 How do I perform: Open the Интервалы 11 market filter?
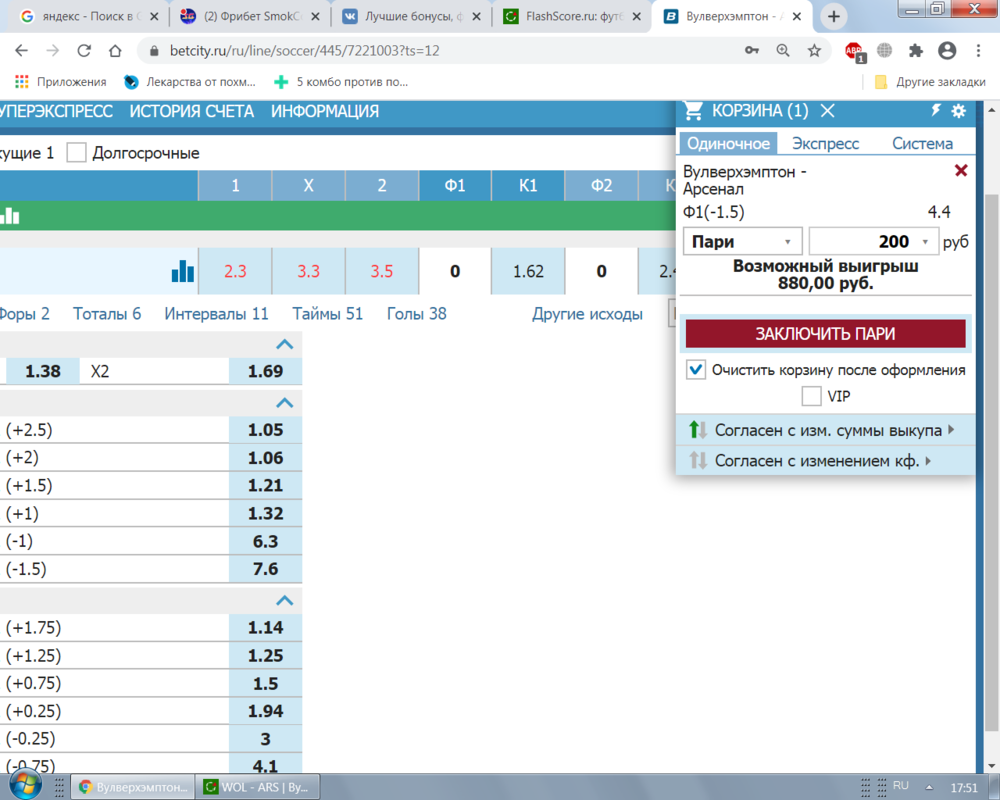[216, 314]
